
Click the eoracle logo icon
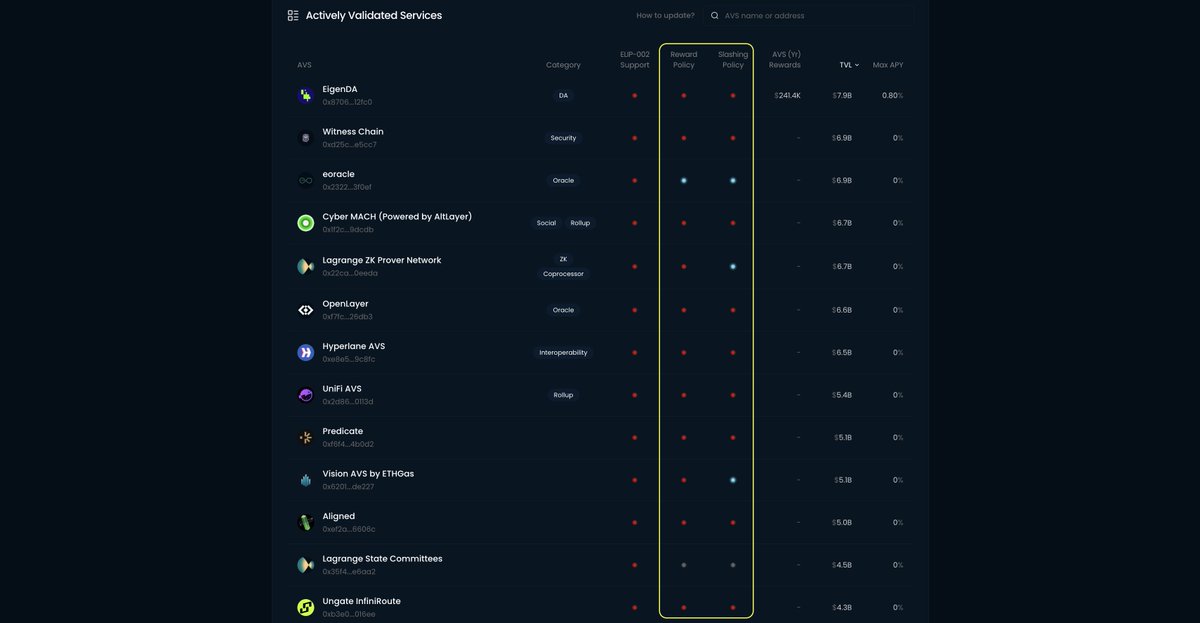tap(306, 181)
